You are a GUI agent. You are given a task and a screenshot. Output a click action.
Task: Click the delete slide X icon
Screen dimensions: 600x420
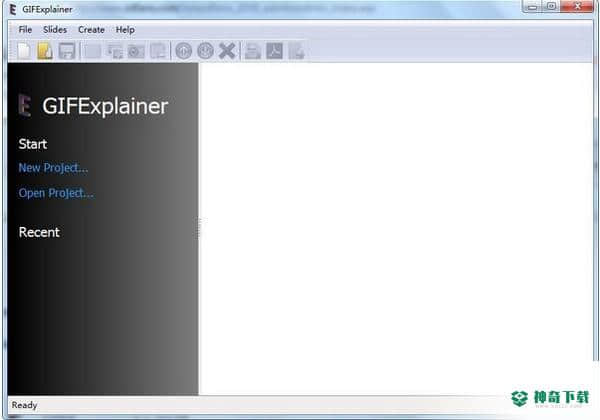(x=227, y=51)
